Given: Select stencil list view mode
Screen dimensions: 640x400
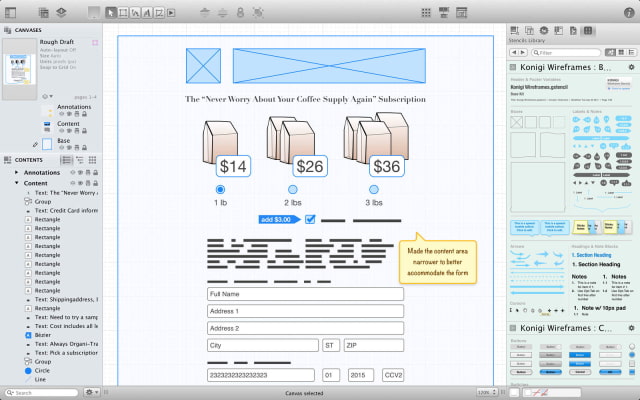Looking at the screenshot, I should pyautogui.click(x=631, y=52).
